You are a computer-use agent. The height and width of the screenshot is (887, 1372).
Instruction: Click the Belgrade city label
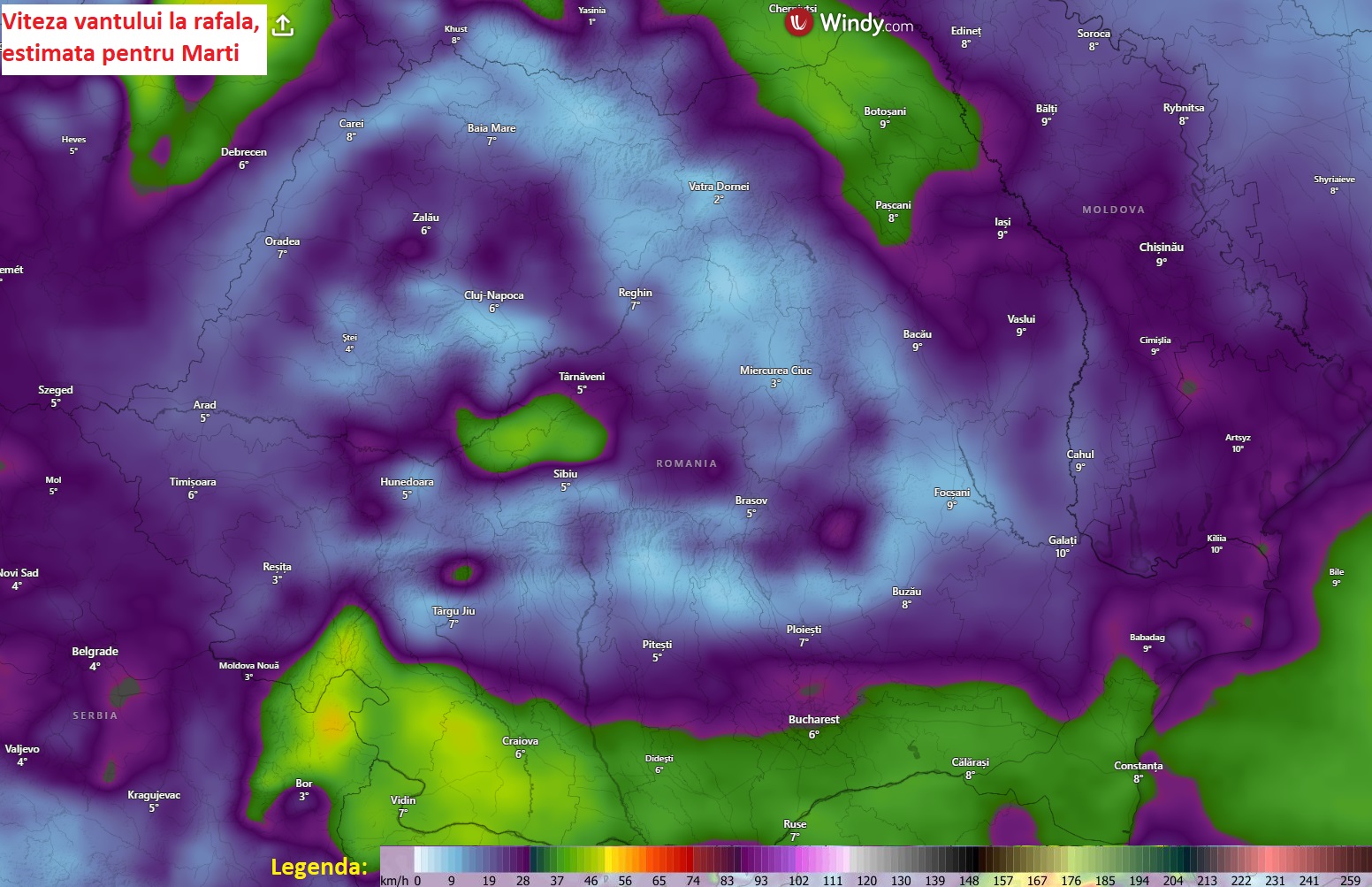pos(95,652)
